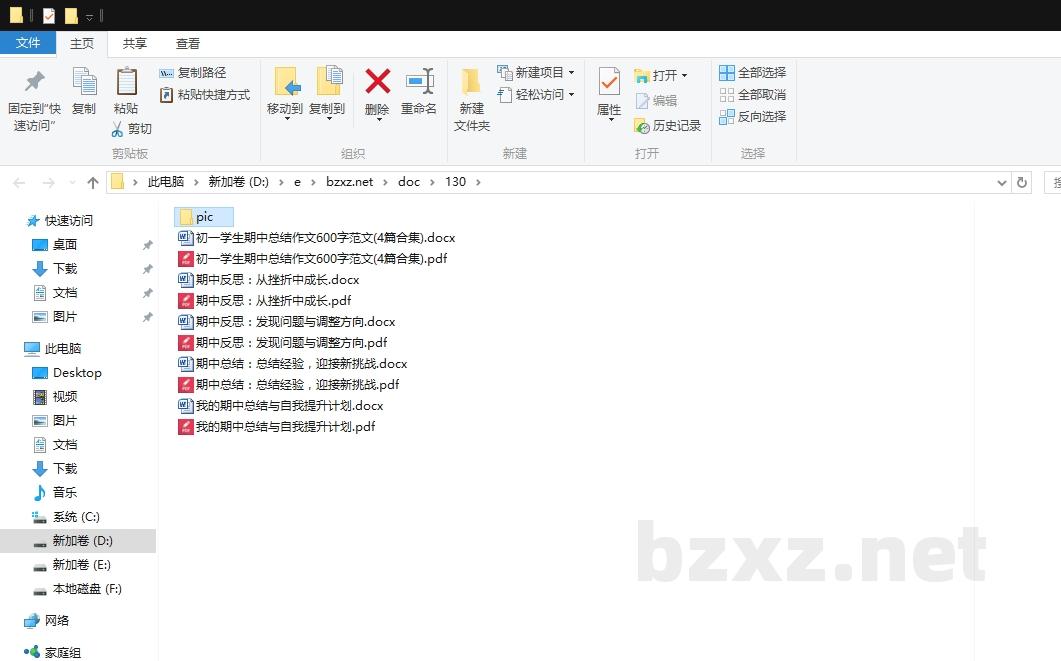Click Invert Selection option
Screen dimensions: 1061x661
click(x=753, y=117)
